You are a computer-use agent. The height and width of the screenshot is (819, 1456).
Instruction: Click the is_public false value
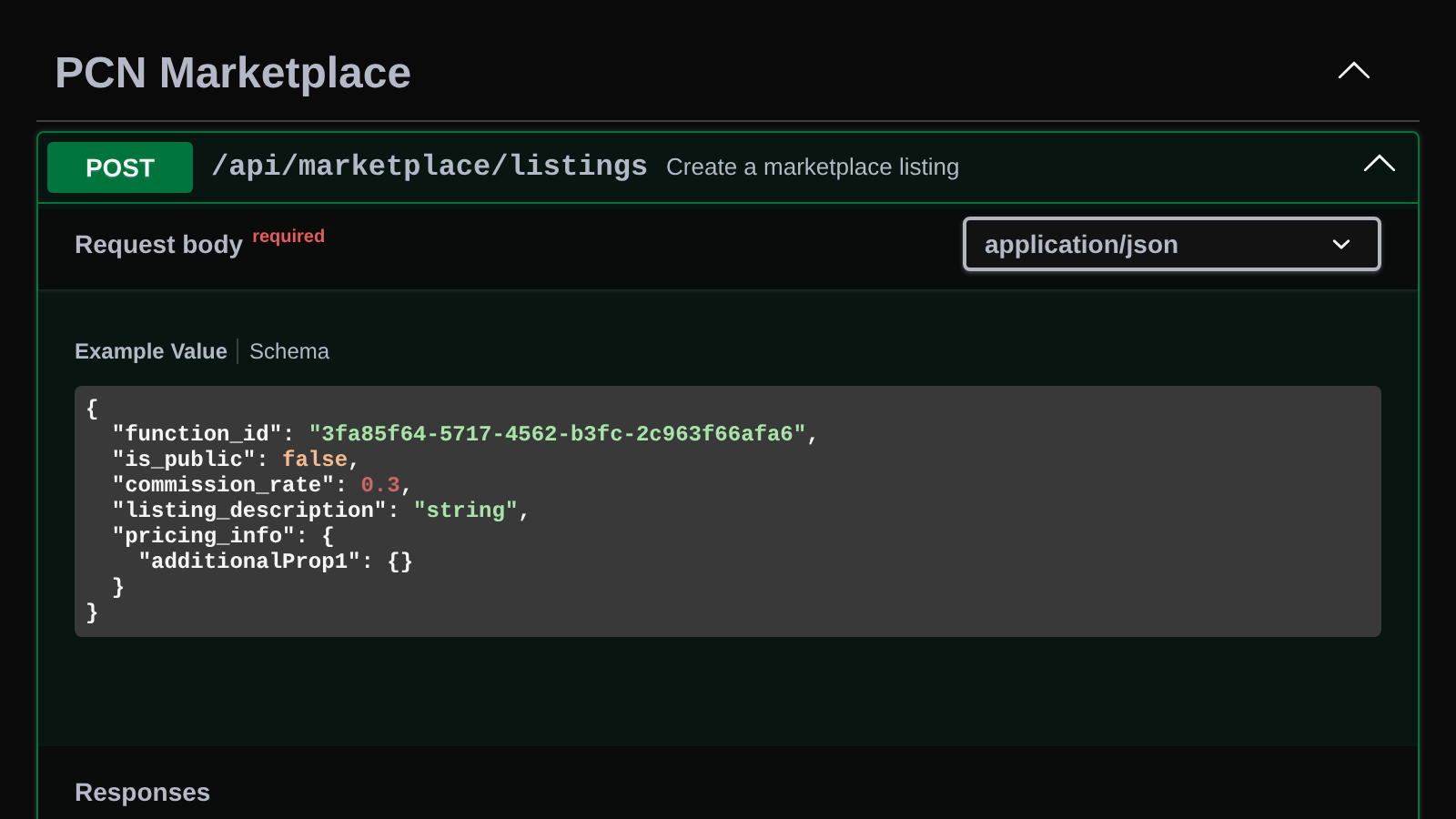[315, 460]
